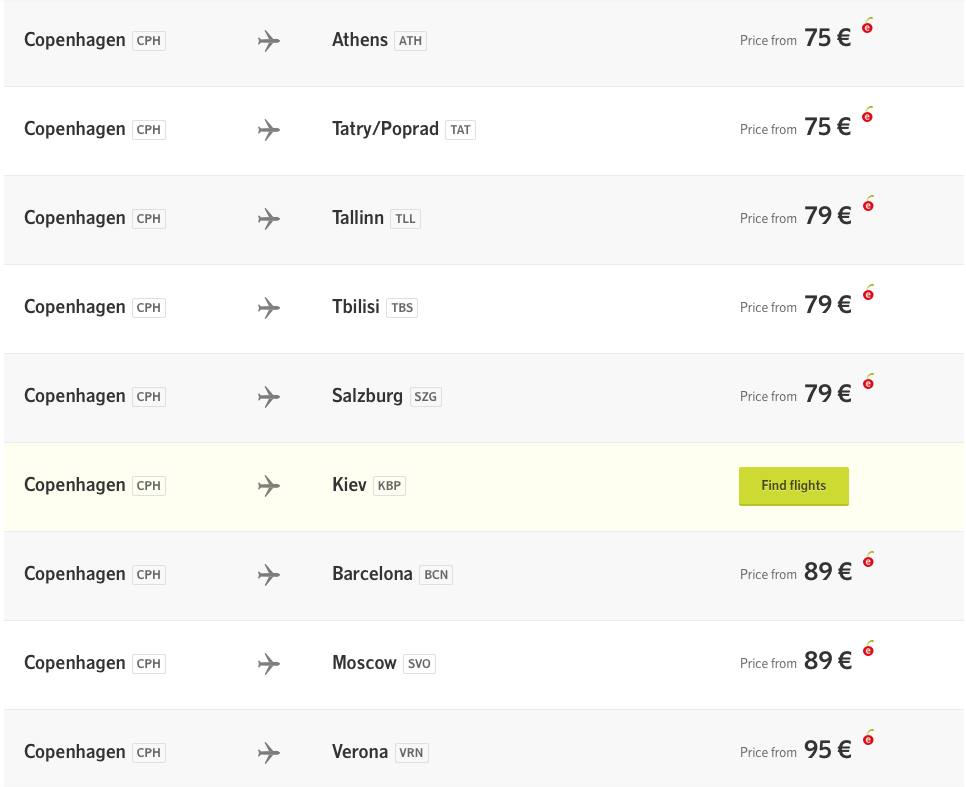Click Copenhagen origin in the Tbilisi row

click(x=75, y=307)
